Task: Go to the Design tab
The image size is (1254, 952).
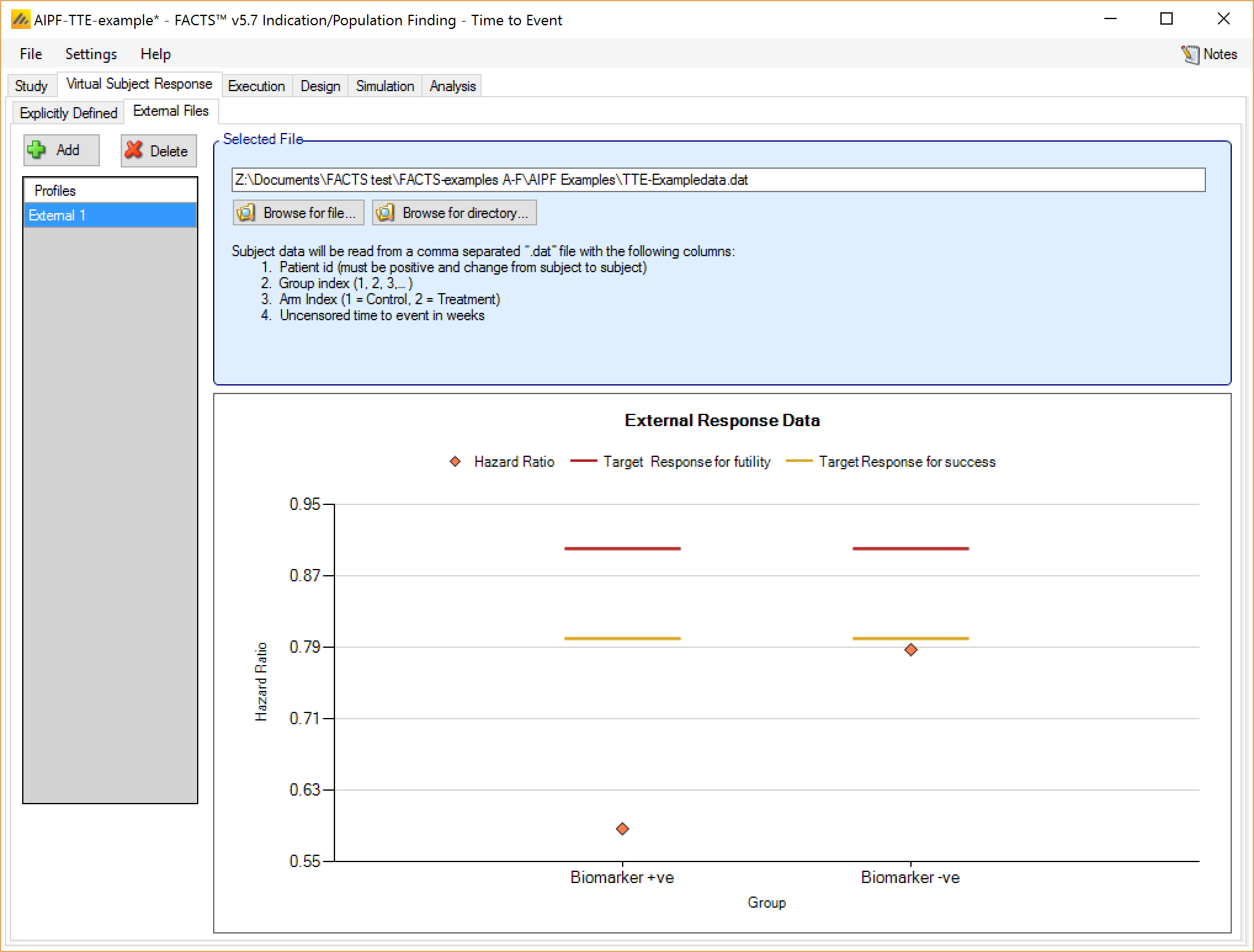Action: [x=320, y=86]
